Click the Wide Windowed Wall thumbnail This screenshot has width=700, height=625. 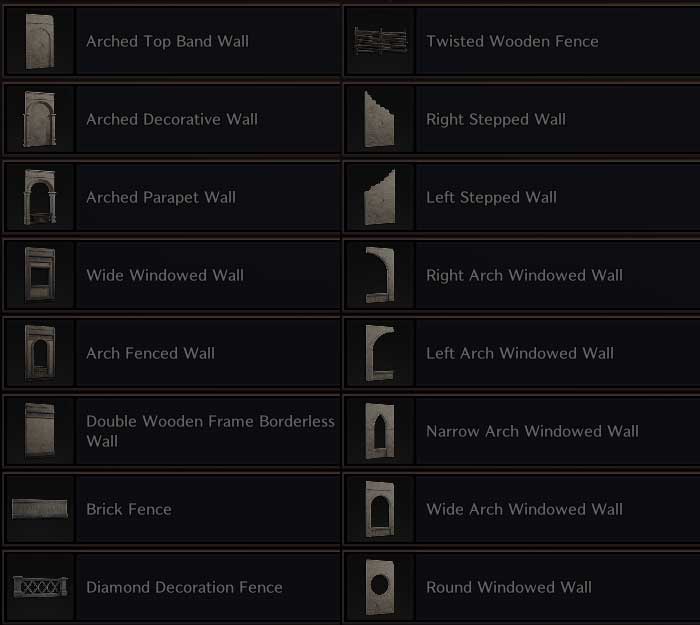[39, 275]
